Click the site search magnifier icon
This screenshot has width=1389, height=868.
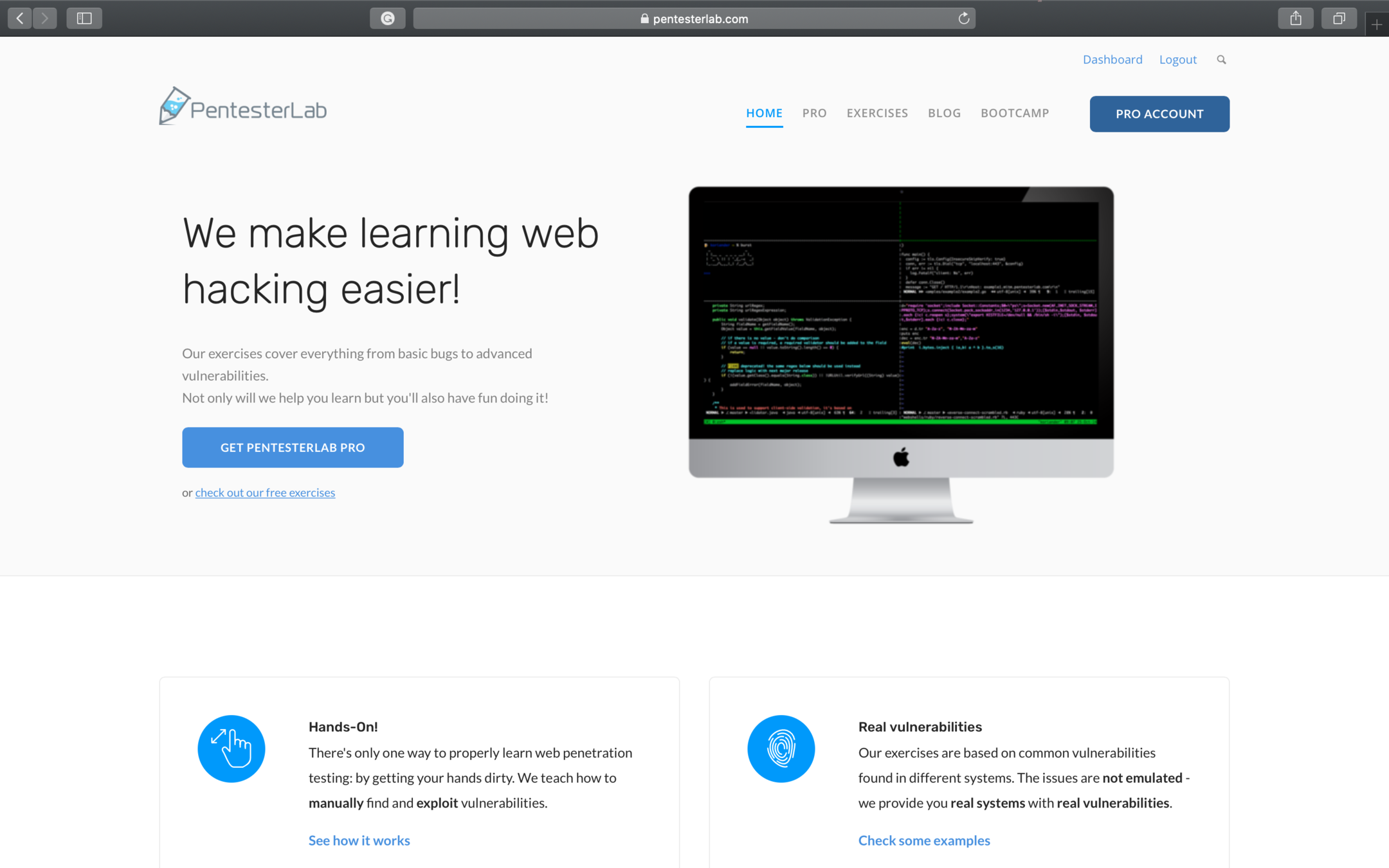tap(1221, 59)
